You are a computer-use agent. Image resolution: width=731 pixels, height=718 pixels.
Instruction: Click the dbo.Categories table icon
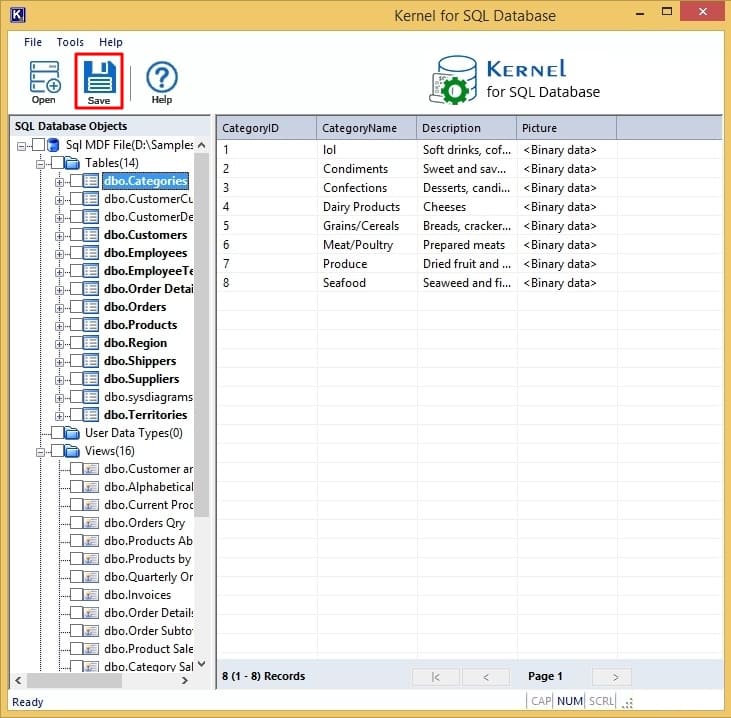[x=91, y=181]
